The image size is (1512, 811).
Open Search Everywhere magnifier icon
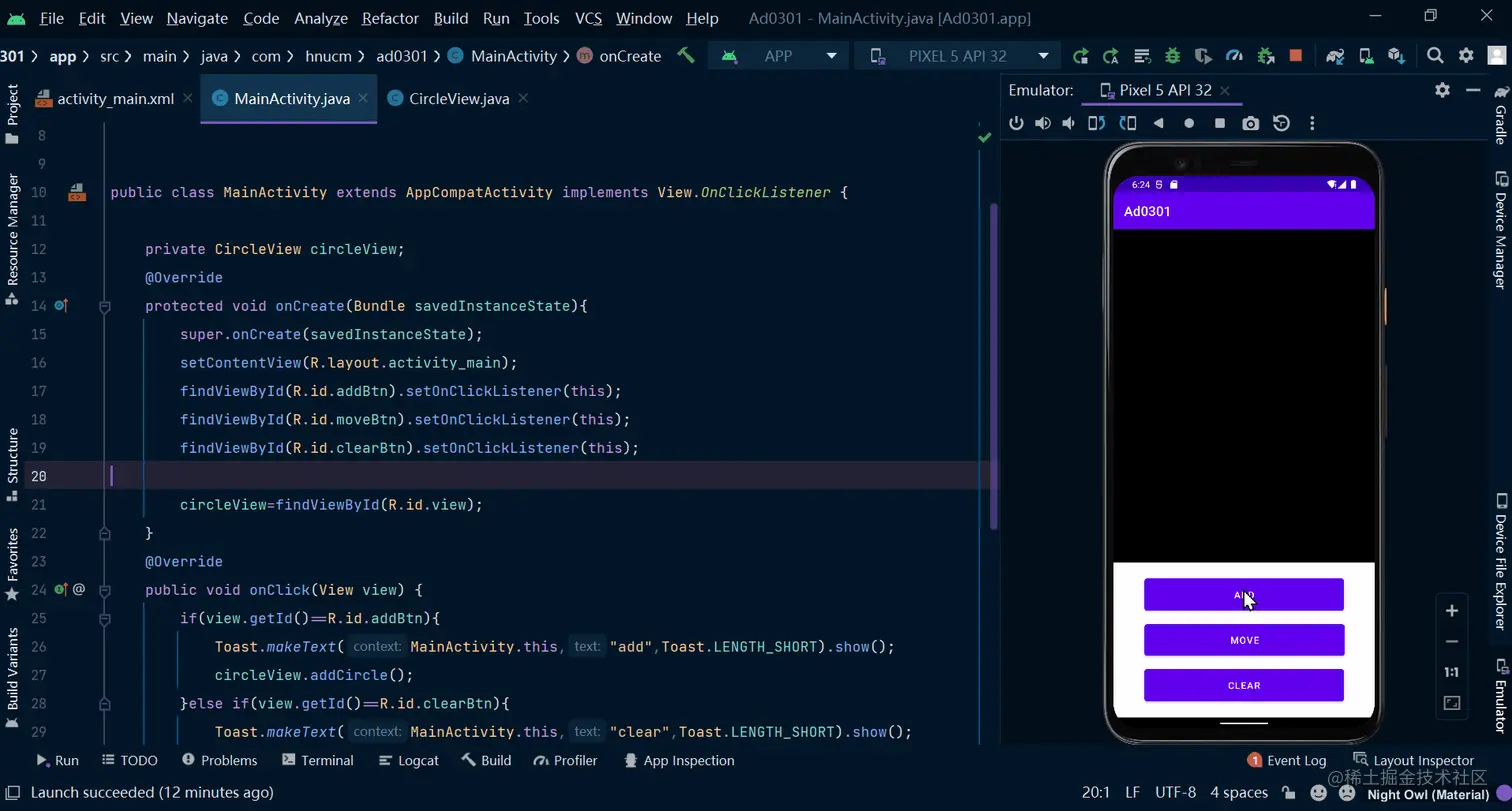pos(1435,56)
